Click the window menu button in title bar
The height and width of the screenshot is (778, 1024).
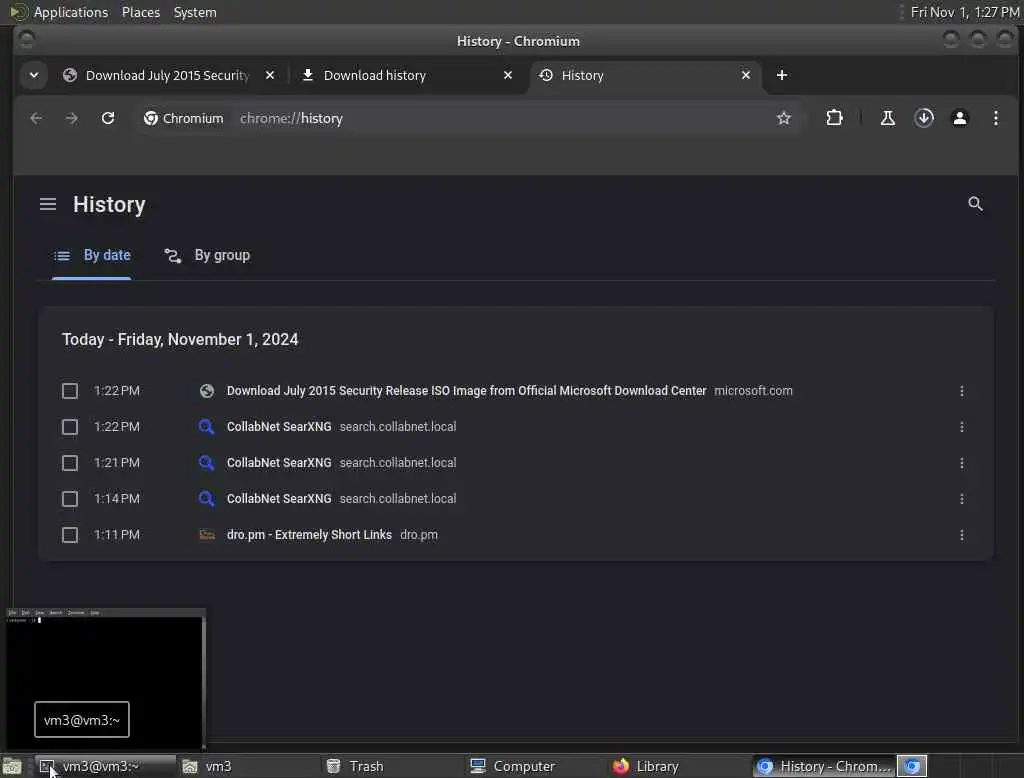click(x=27, y=41)
